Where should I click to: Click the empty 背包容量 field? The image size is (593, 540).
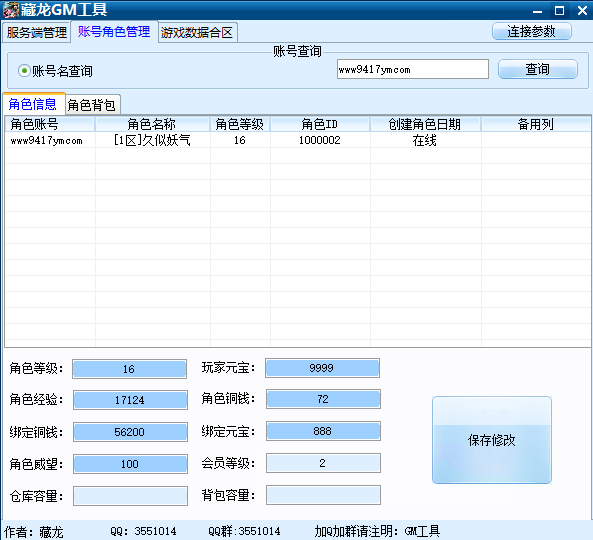[x=323, y=495]
